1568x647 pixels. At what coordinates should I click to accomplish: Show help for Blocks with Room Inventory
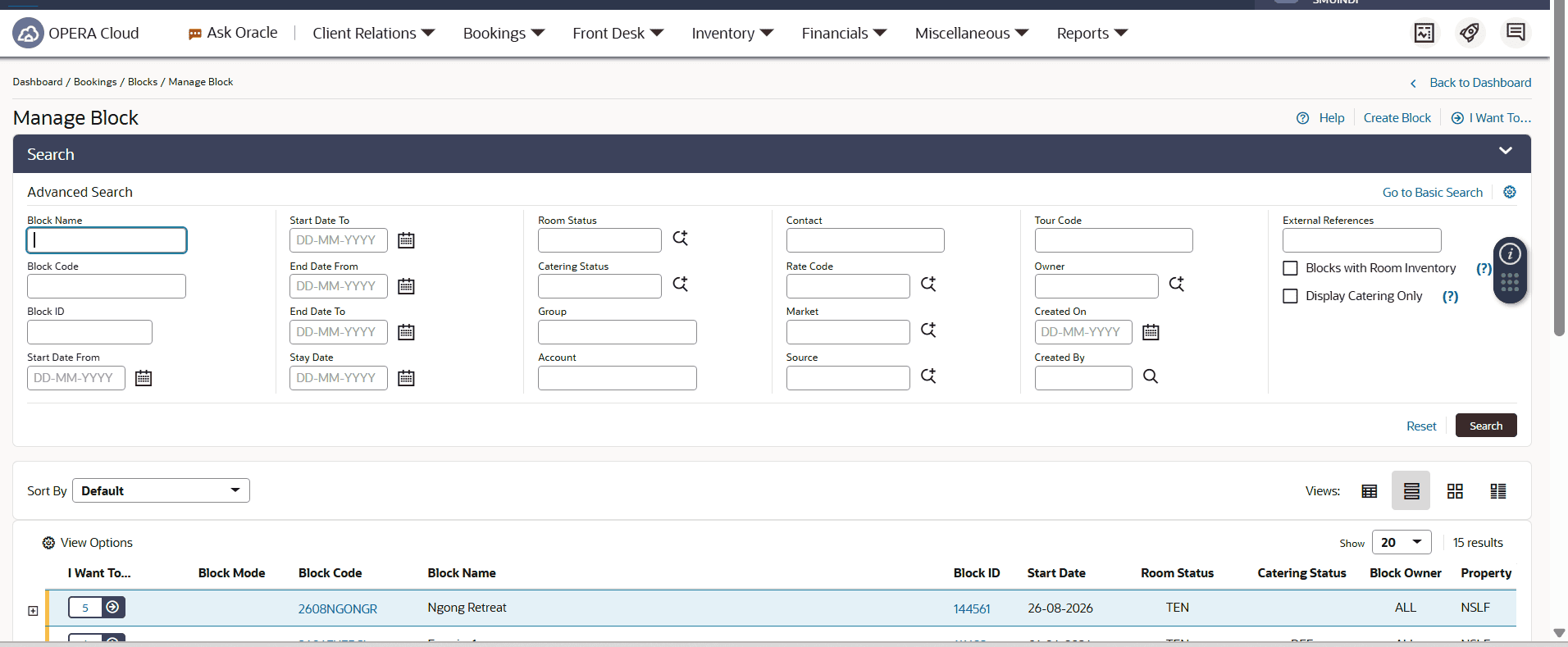pos(1483,268)
